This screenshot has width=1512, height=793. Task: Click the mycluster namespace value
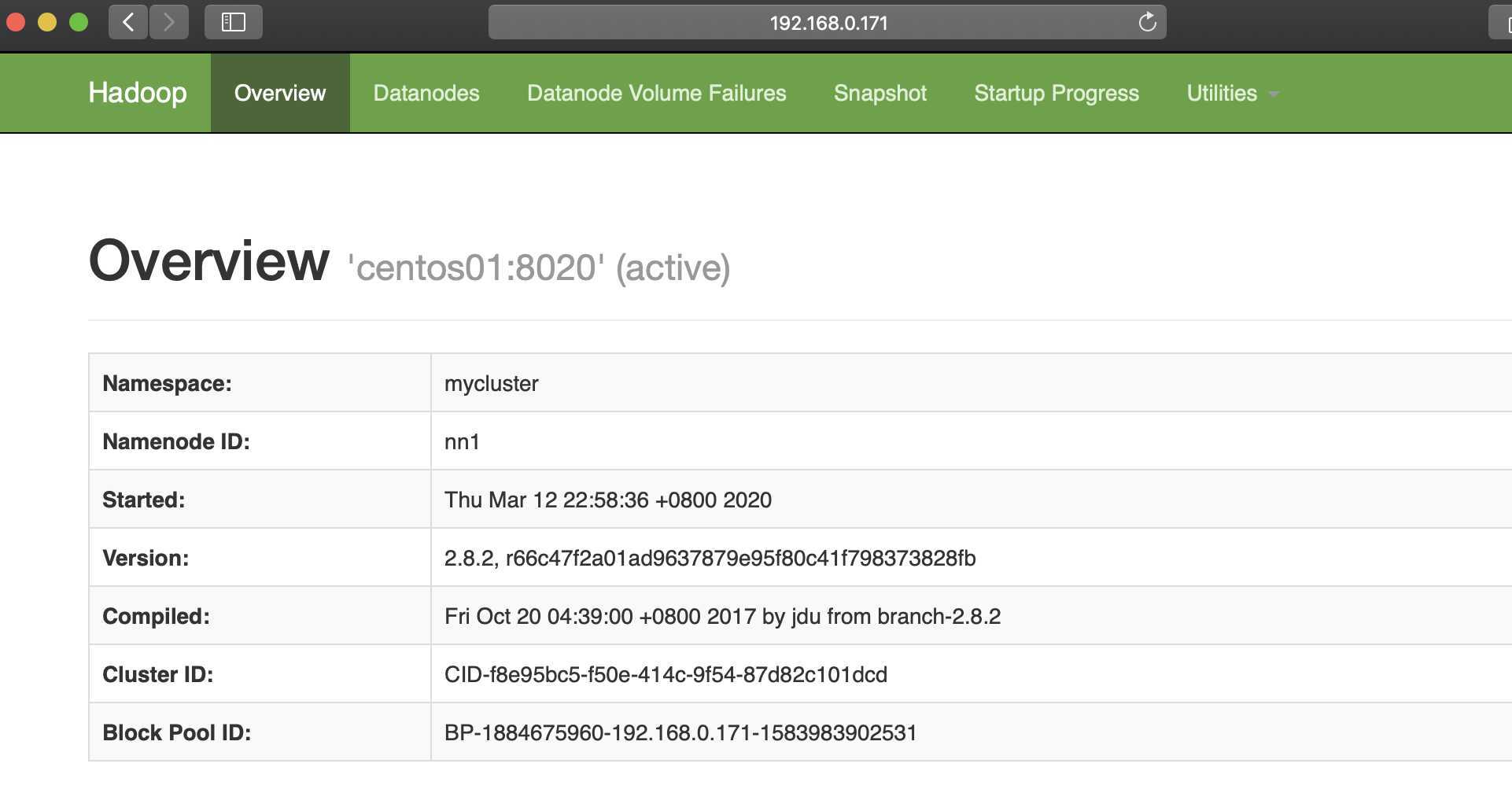coord(491,384)
